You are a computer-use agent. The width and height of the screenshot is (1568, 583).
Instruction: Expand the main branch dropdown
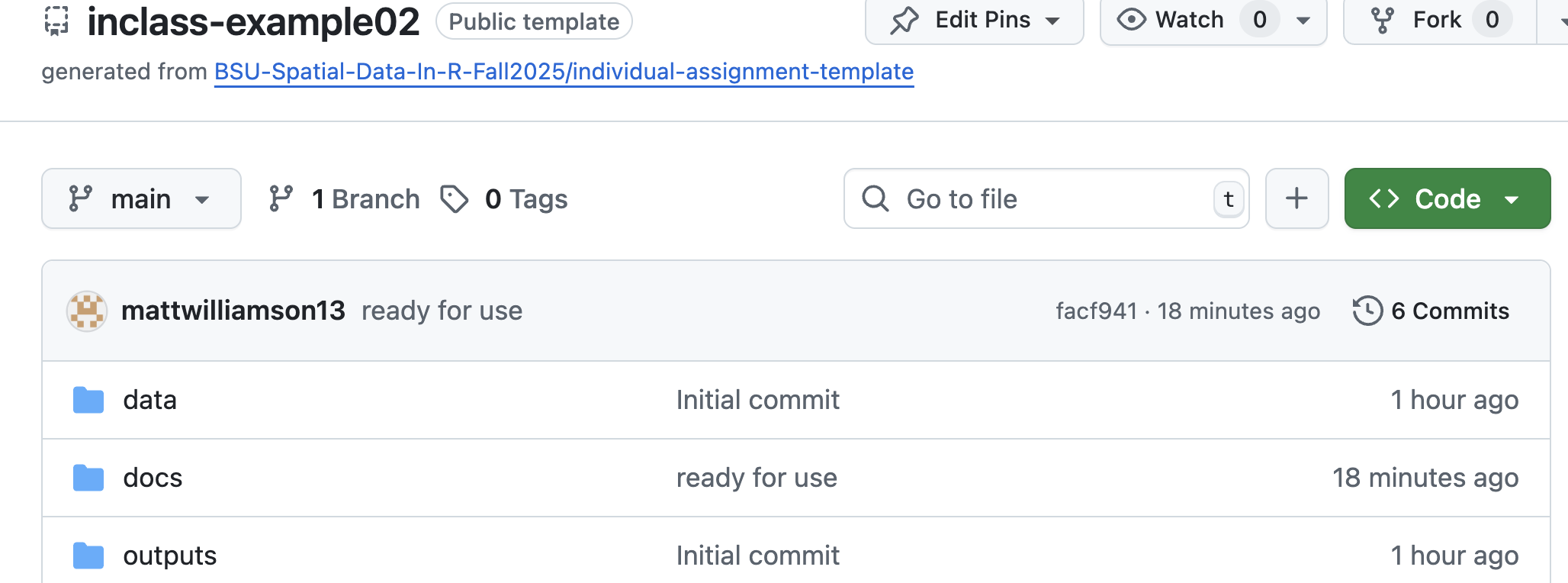pos(142,198)
